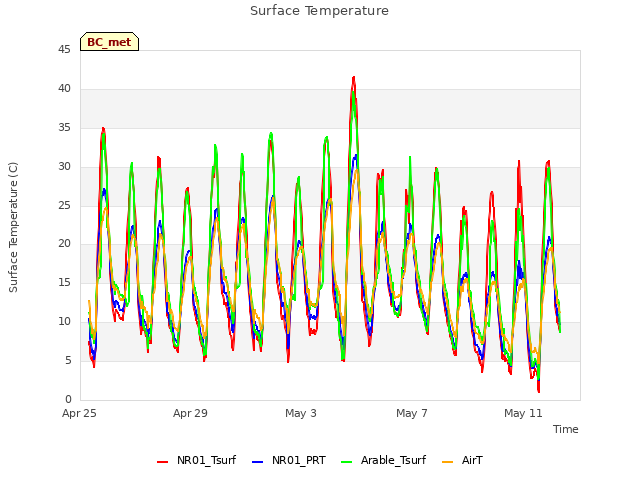Click the orange AirT legend marker
Image resolution: width=640 pixels, height=480 pixels.
pyautogui.click(x=448, y=462)
